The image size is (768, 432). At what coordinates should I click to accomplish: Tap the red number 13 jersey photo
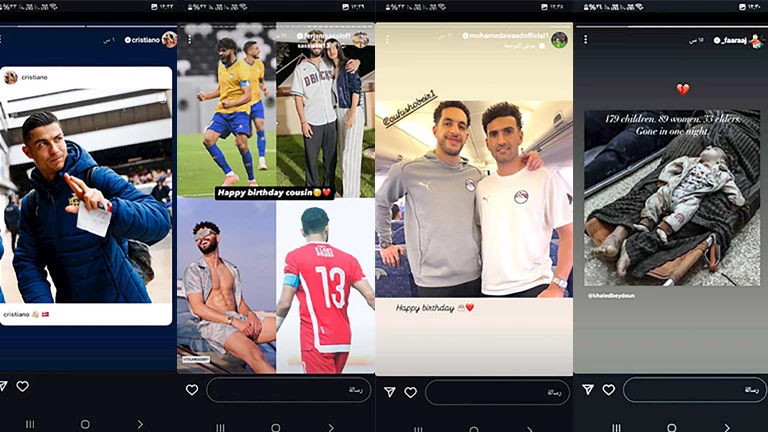click(x=325, y=285)
